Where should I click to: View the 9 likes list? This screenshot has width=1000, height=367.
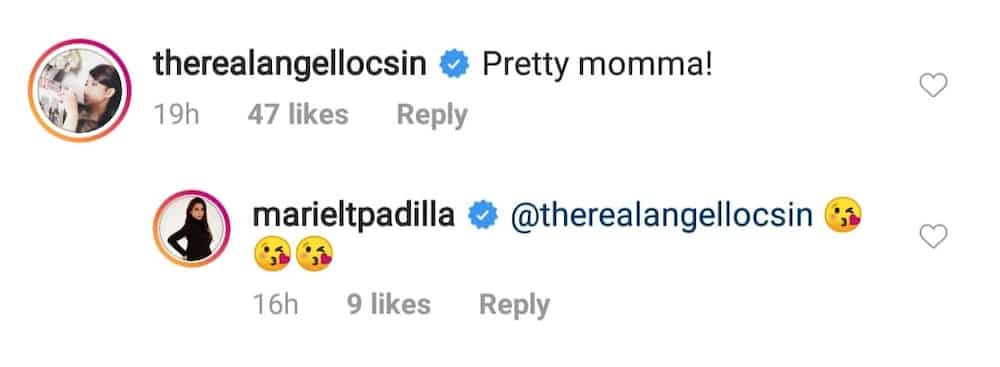point(389,304)
